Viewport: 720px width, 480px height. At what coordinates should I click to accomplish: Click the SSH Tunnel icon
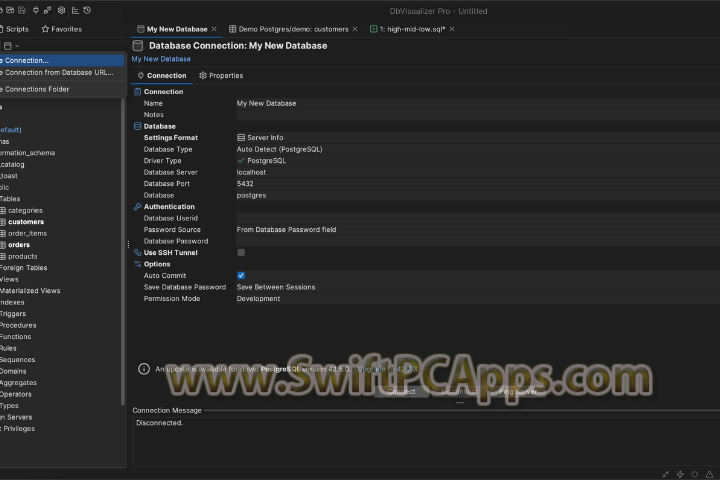(x=137, y=253)
